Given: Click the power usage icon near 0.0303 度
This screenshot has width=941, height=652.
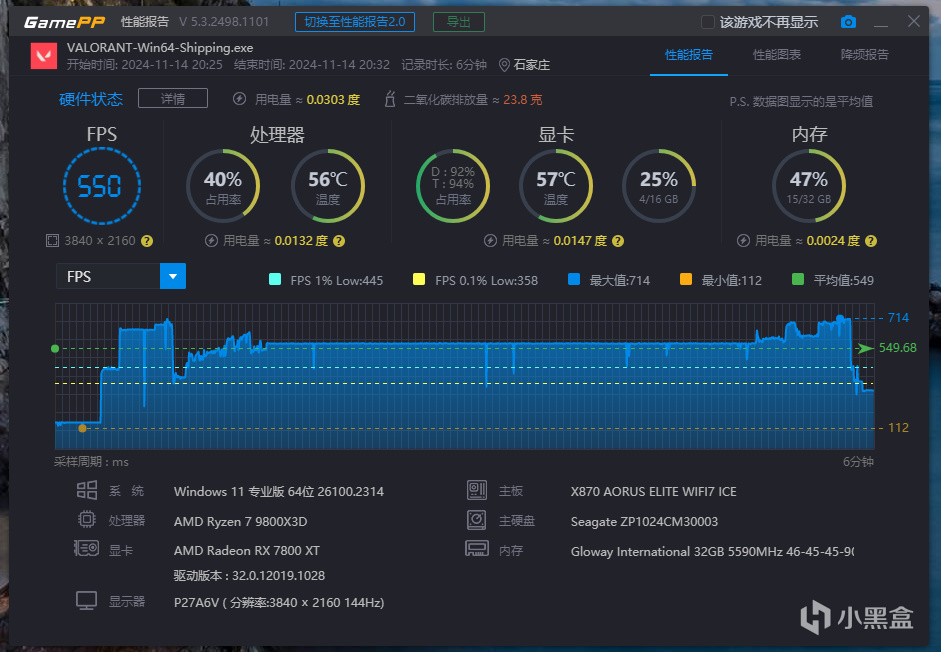Looking at the screenshot, I should [x=239, y=99].
